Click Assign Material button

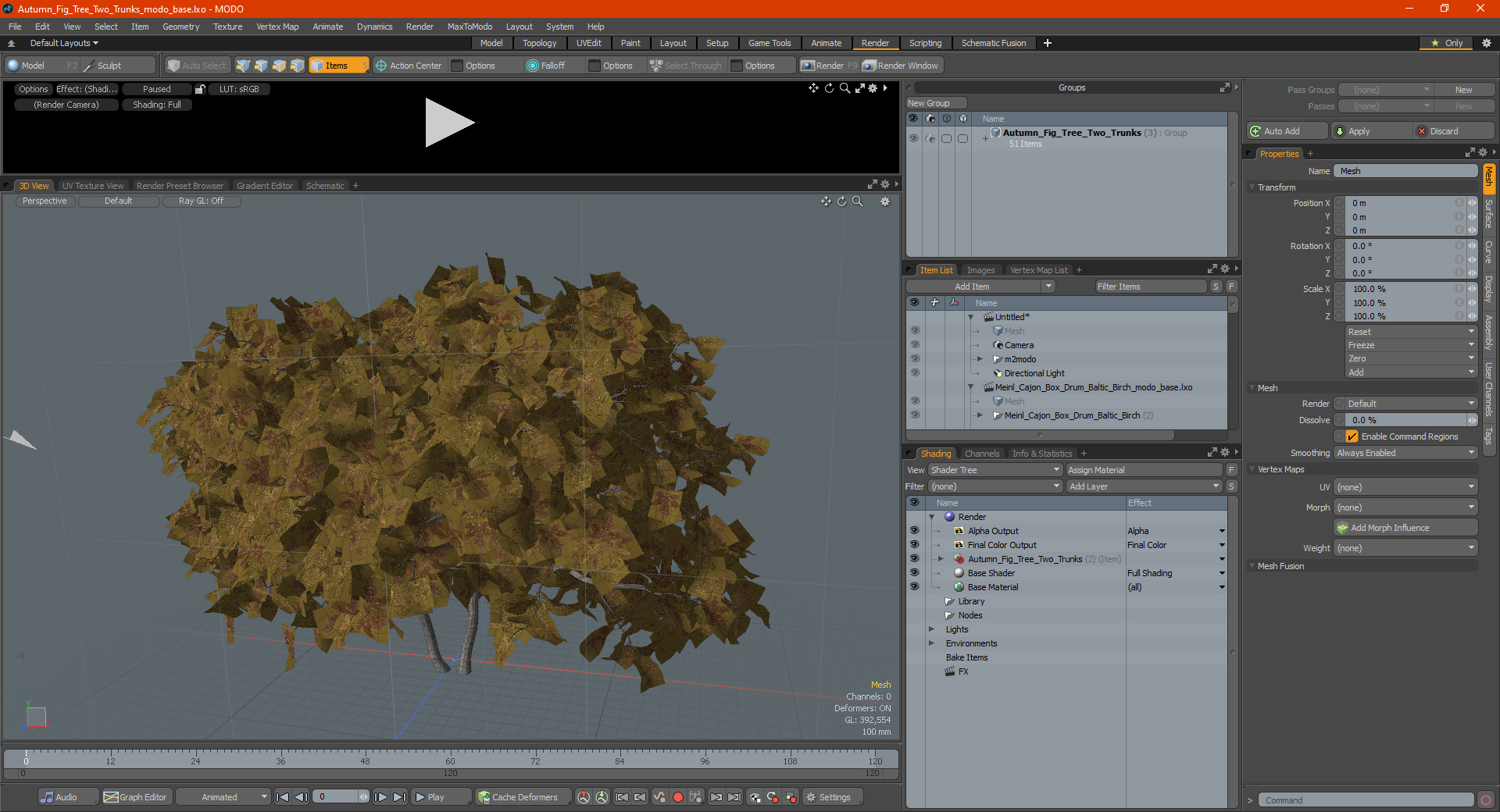tap(1144, 470)
